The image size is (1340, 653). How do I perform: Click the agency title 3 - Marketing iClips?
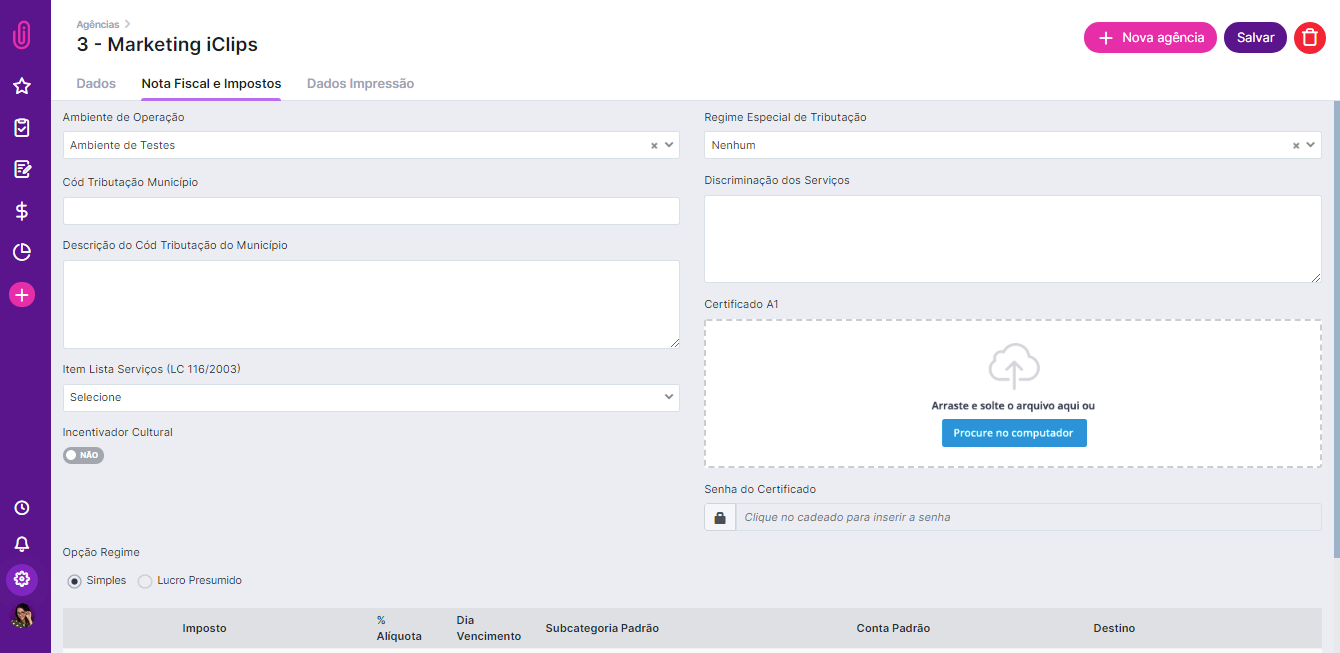point(167,45)
